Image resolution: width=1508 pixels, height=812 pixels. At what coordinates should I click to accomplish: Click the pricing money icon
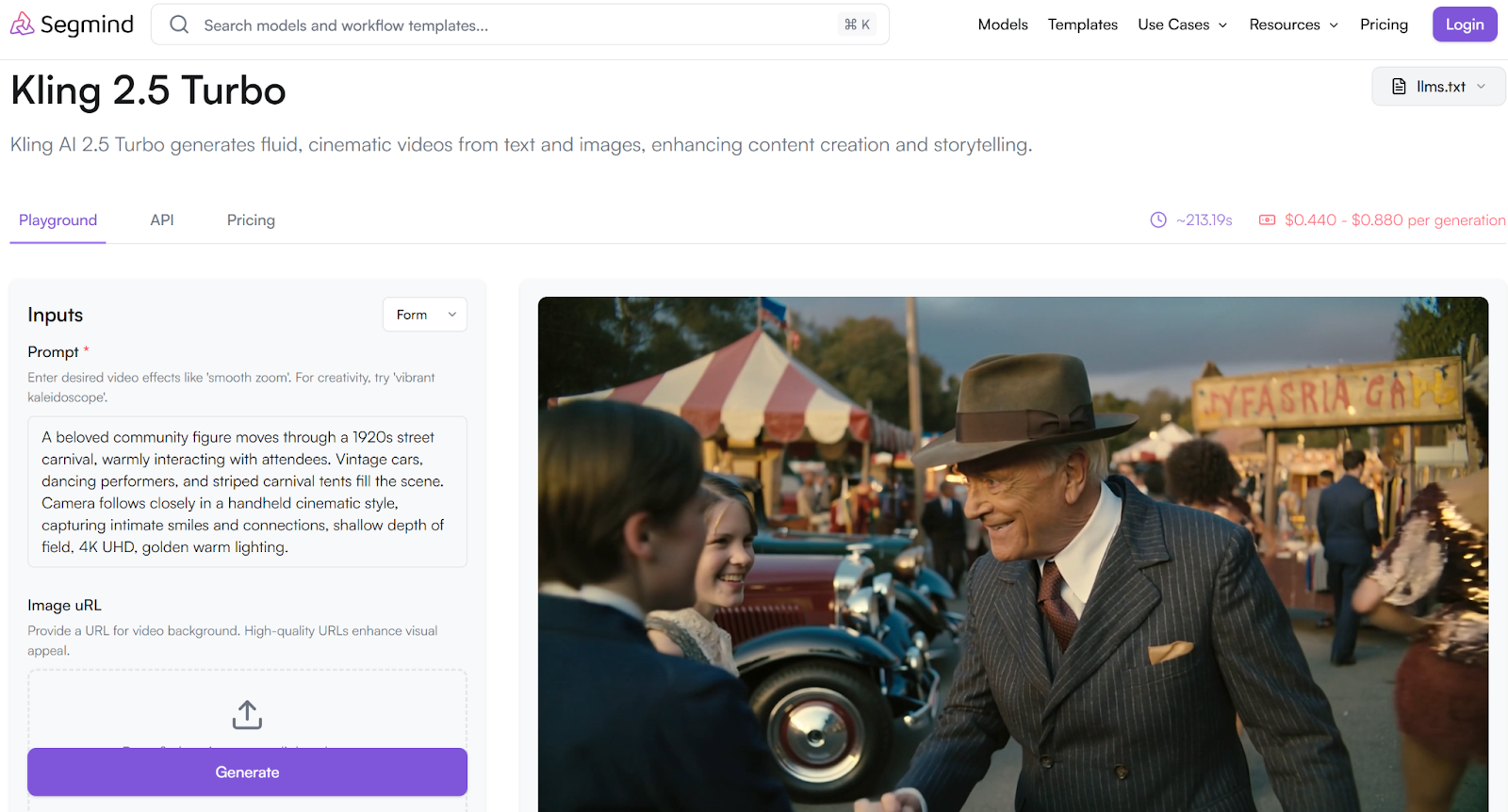(1268, 219)
